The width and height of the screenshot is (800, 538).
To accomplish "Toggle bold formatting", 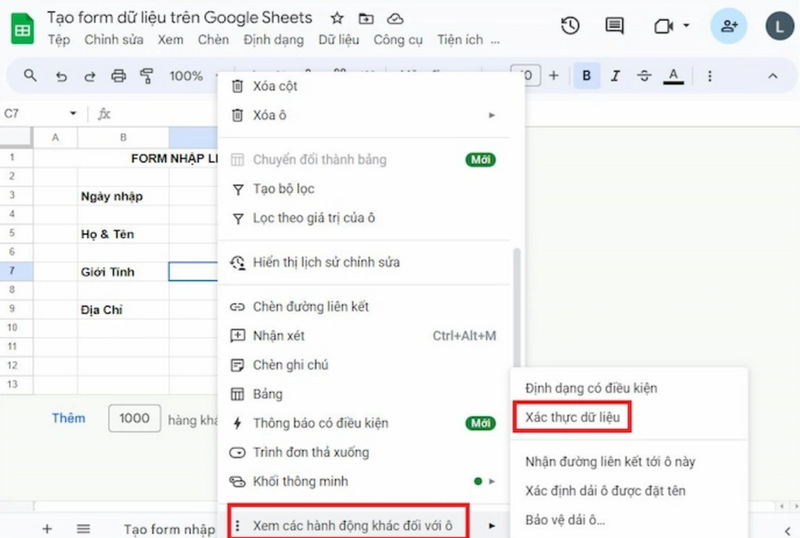I will (x=587, y=76).
